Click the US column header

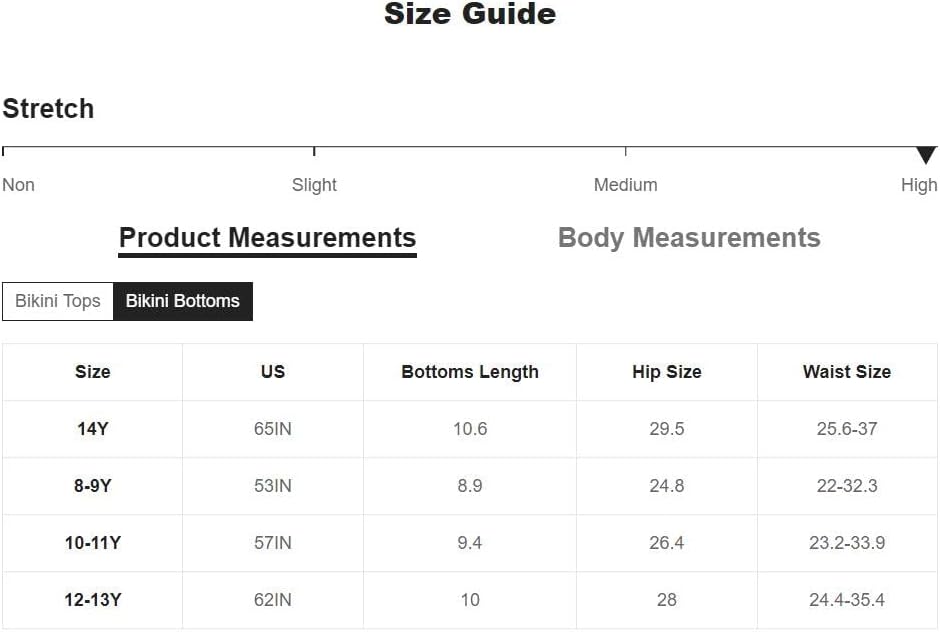point(273,372)
